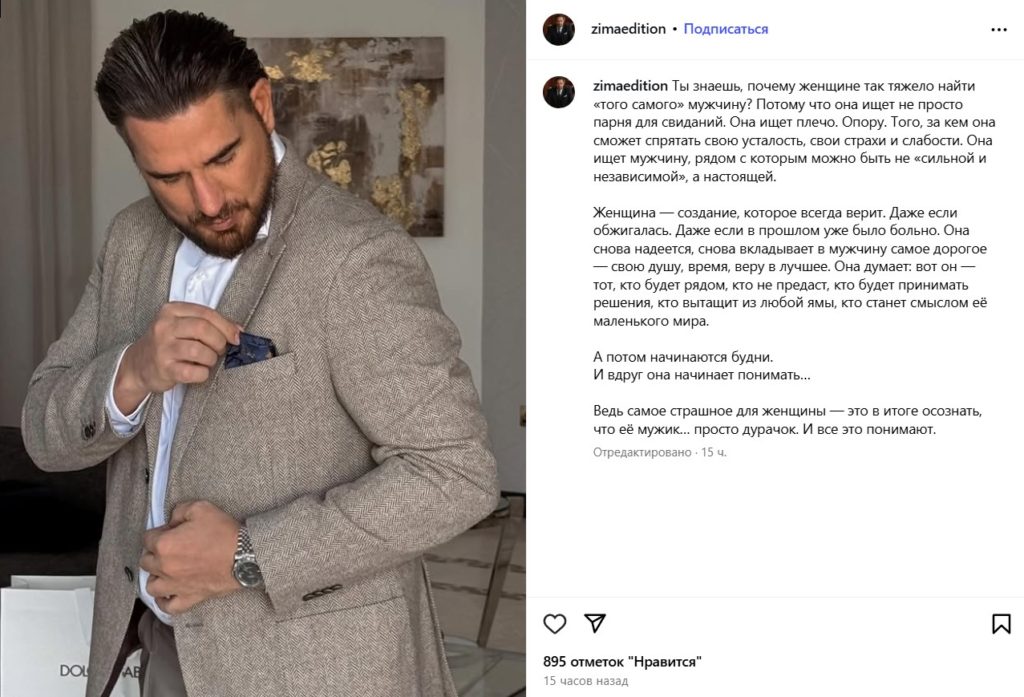Save the post with the bookmark icon

tap(1000, 624)
